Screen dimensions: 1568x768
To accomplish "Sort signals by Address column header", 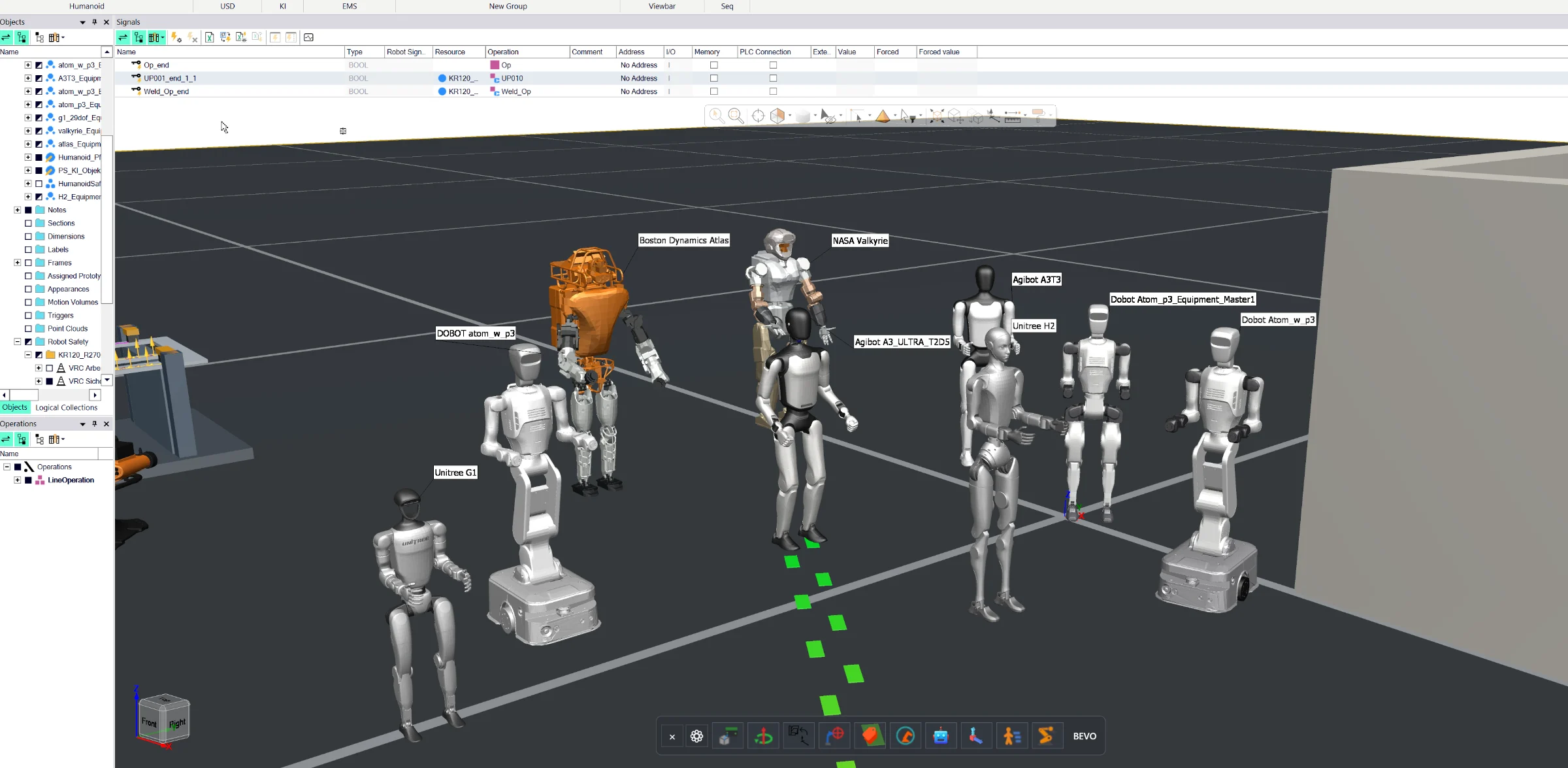I will [x=639, y=52].
